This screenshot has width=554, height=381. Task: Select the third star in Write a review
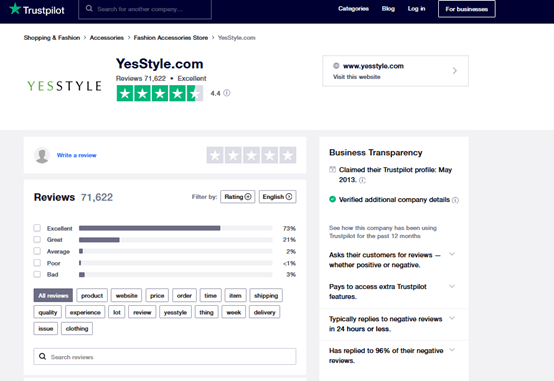(251, 155)
